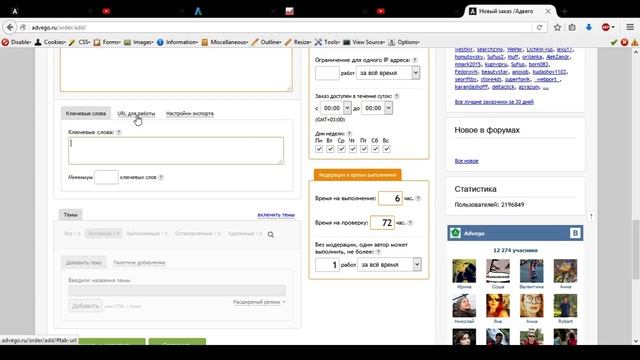Open Tools menu in developer toolbar
The width and height of the screenshot is (640, 360).
point(327,42)
